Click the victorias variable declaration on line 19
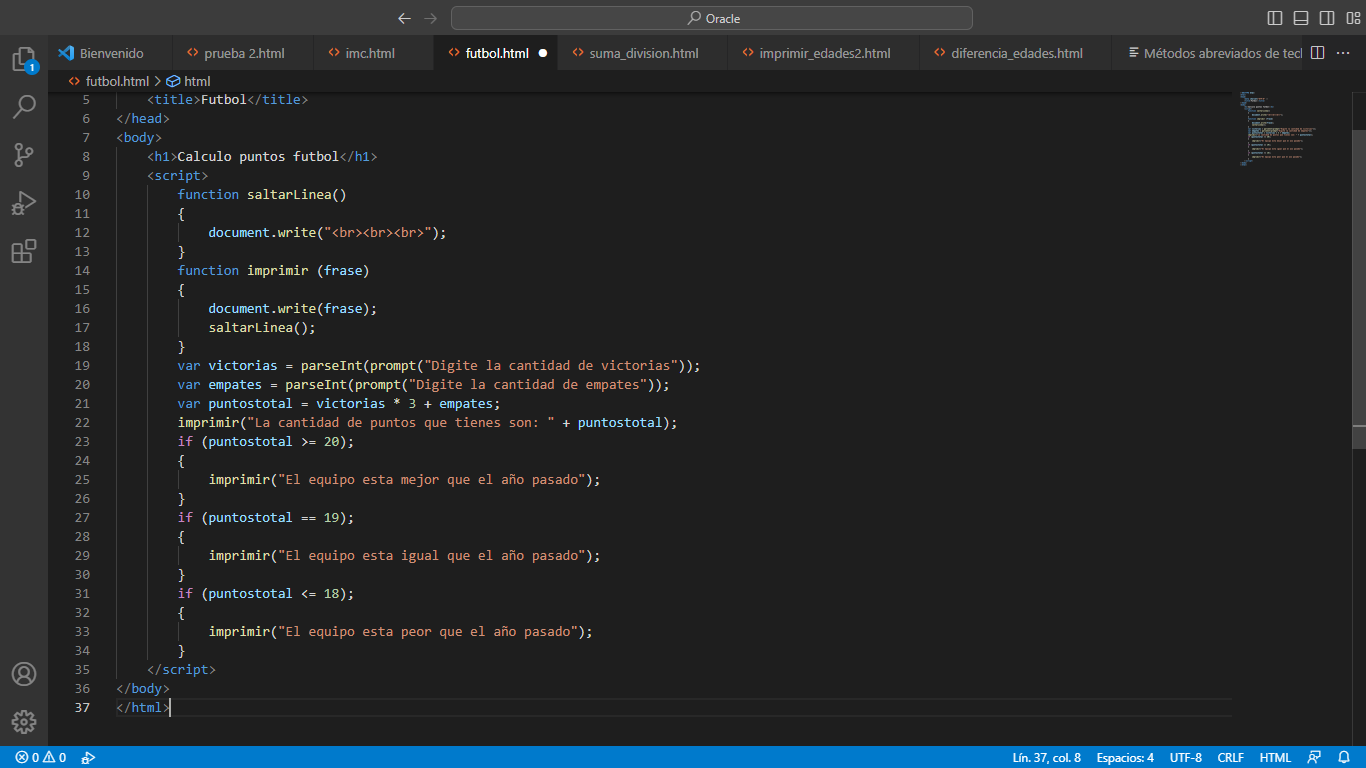This screenshot has height=768, width=1366. pyautogui.click(x=243, y=365)
